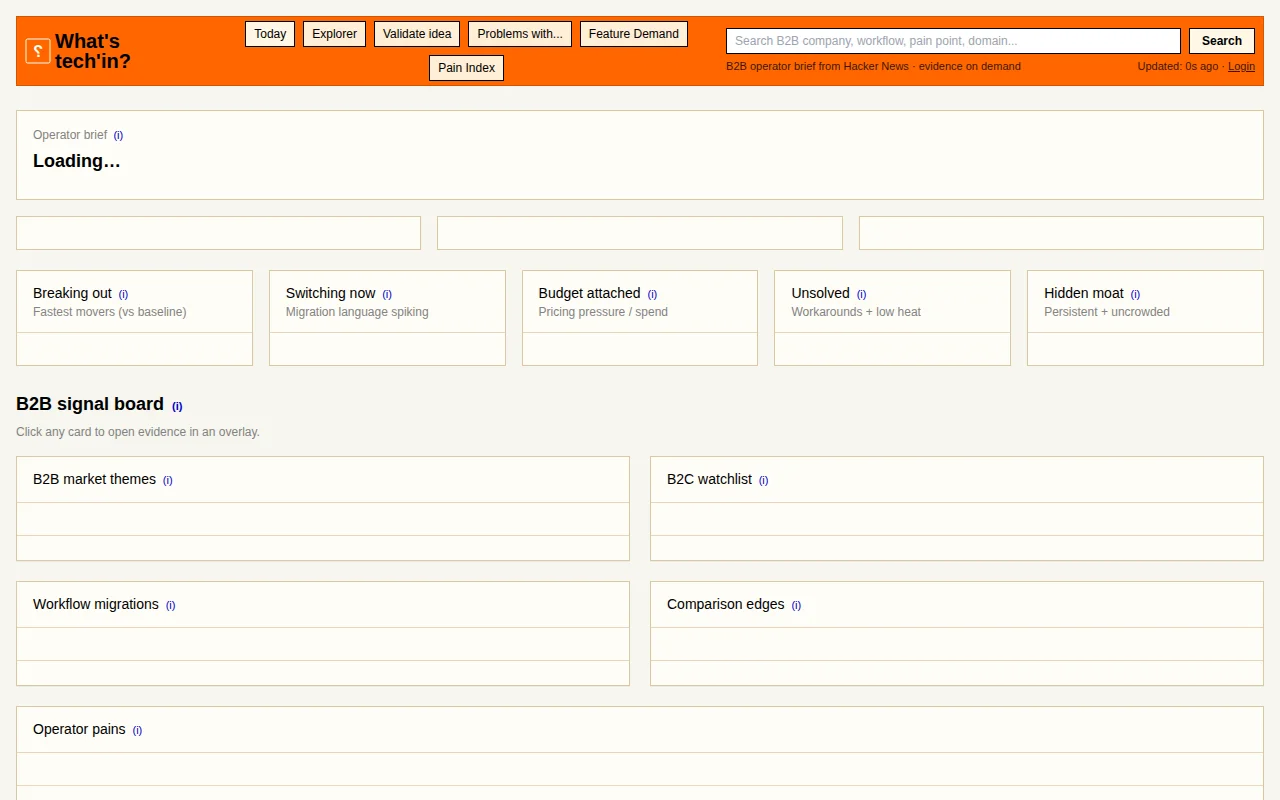Open info icon next to Workflow migrations

(x=170, y=605)
